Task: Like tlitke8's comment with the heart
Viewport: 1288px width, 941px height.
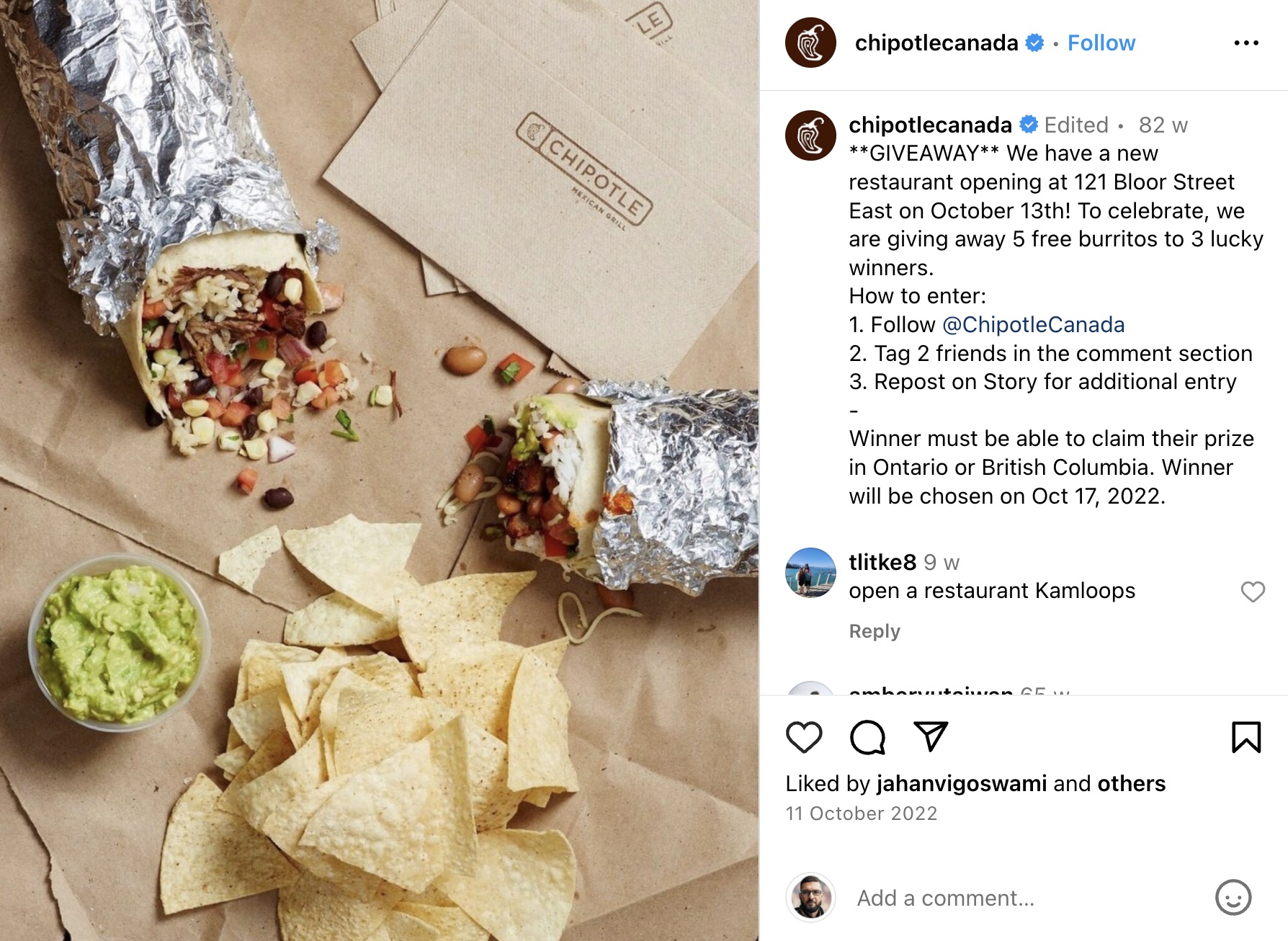Action: coord(1253,592)
